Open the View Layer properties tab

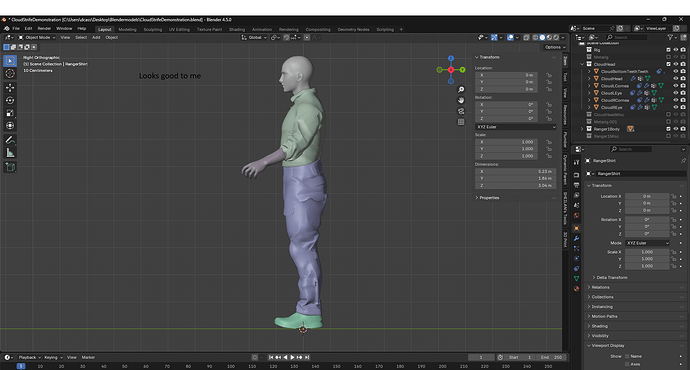click(x=576, y=195)
